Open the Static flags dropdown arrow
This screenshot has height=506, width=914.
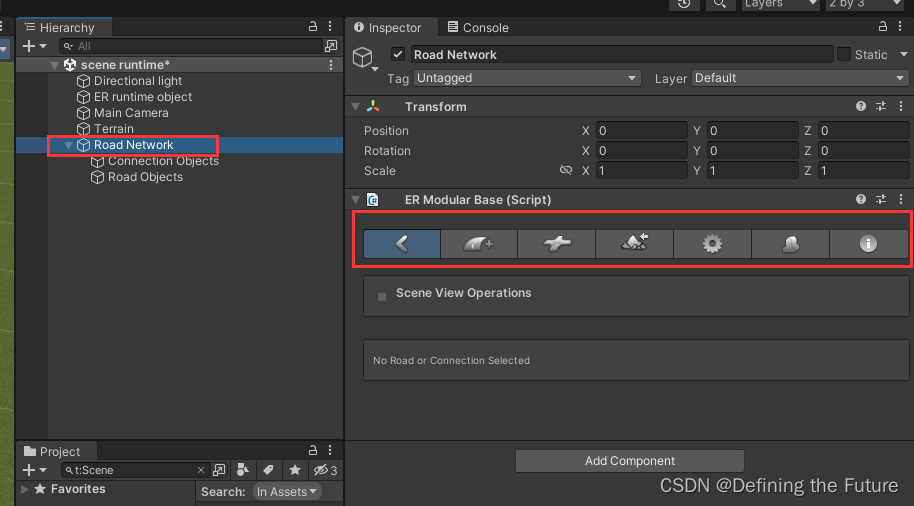904,54
